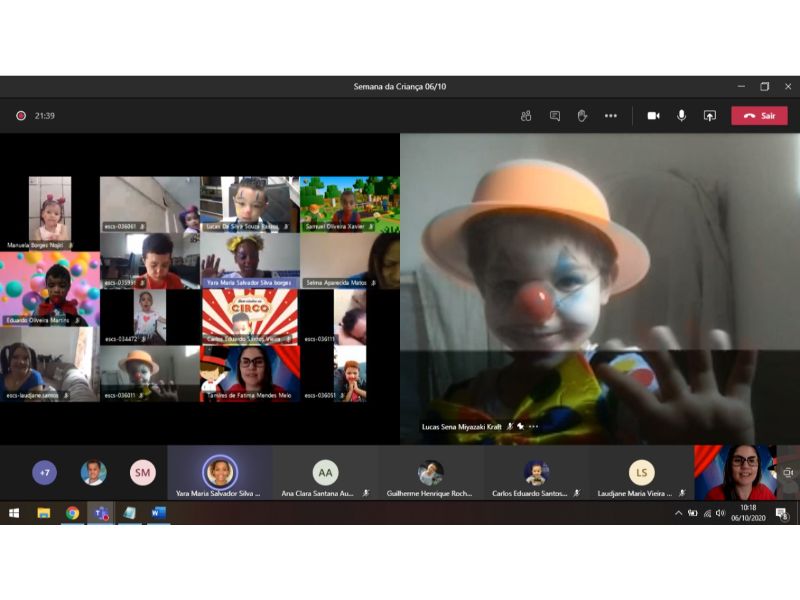Viewport: 800px width, 600px height.
Task: Show the participants panel
Action: (x=526, y=116)
